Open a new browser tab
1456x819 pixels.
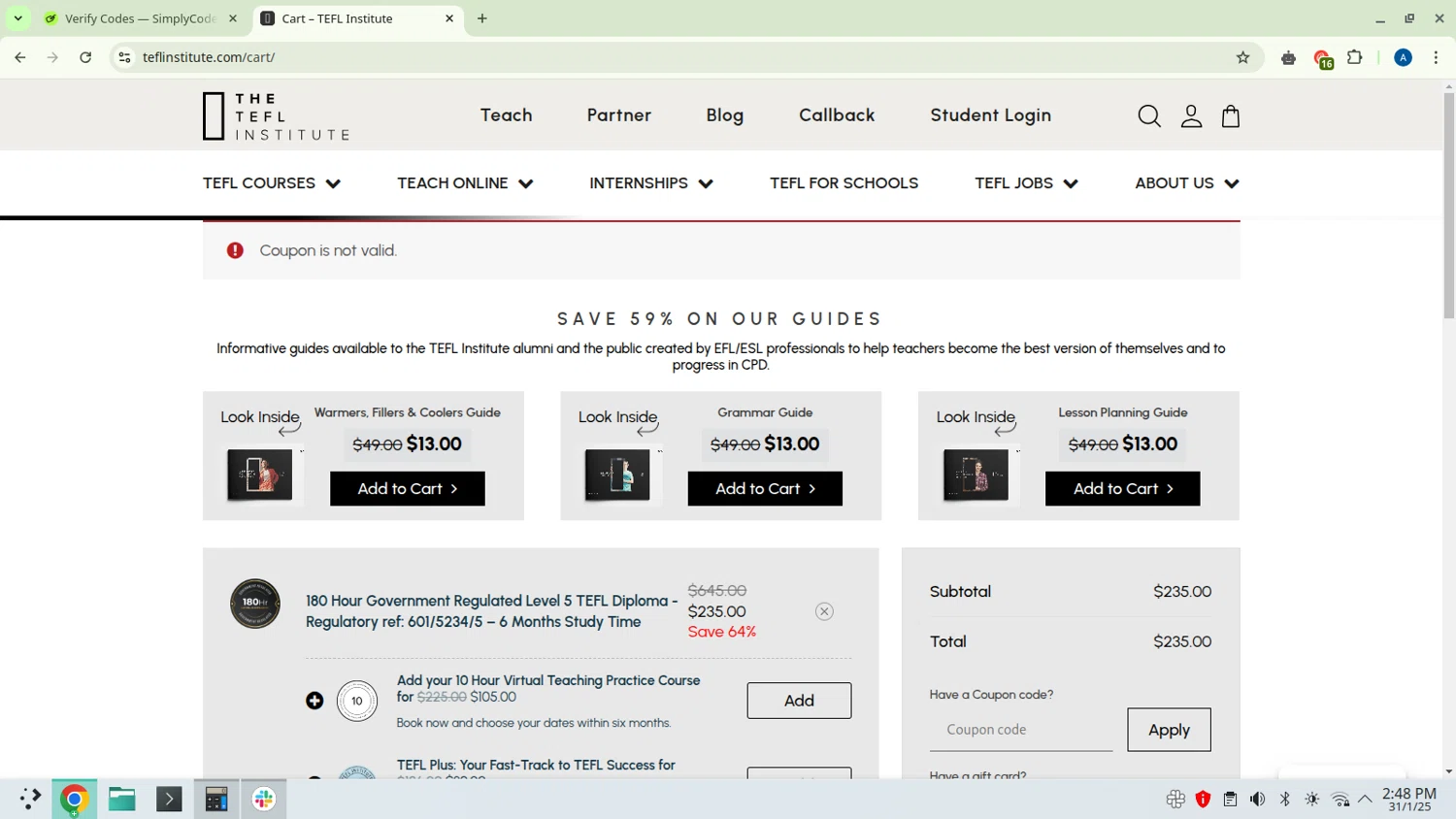coord(482,18)
